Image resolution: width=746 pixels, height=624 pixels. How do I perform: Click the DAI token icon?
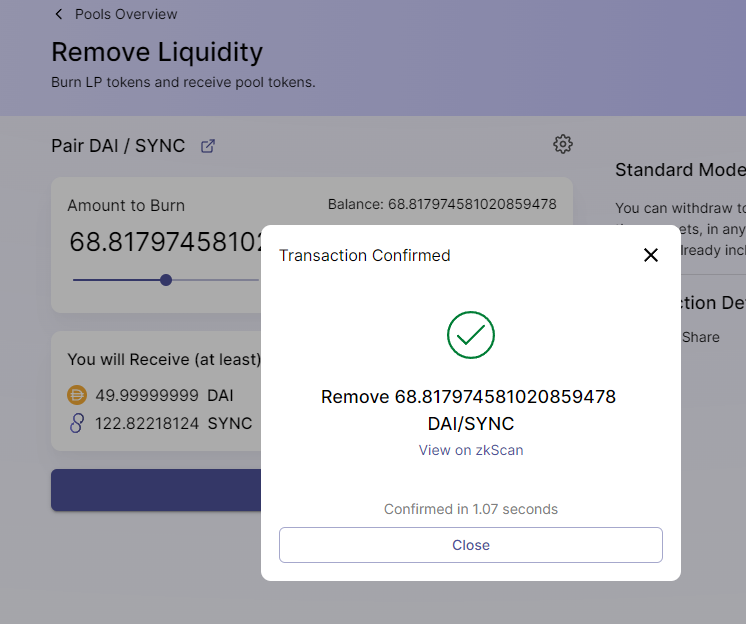pyautogui.click(x=77, y=395)
